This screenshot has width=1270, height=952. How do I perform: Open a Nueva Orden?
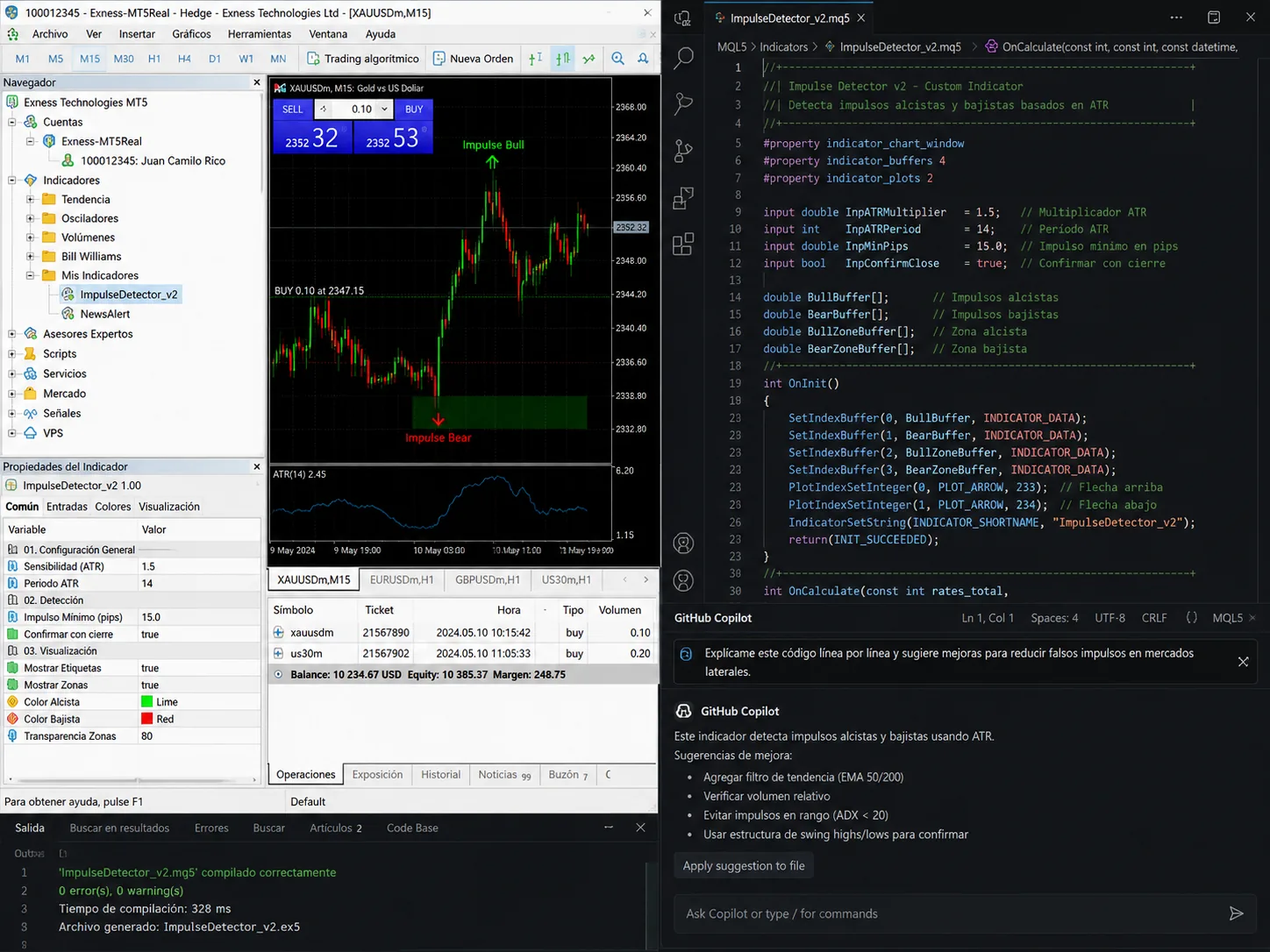click(473, 59)
